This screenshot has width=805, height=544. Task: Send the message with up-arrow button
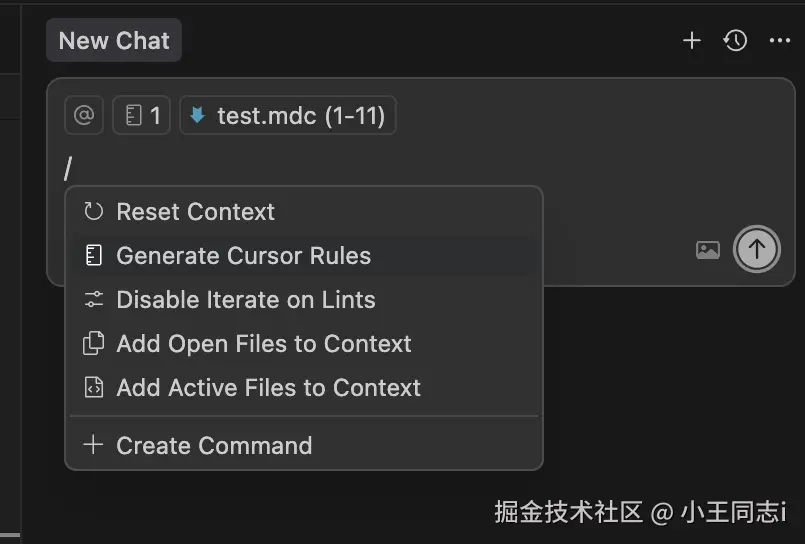(x=756, y=250)
